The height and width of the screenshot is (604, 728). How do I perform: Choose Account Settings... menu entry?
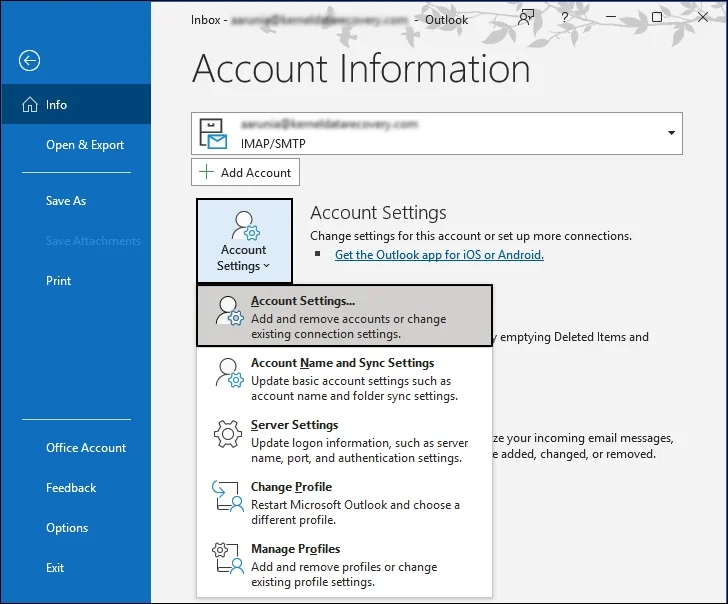pyautogui.click(x=344, y=316)
